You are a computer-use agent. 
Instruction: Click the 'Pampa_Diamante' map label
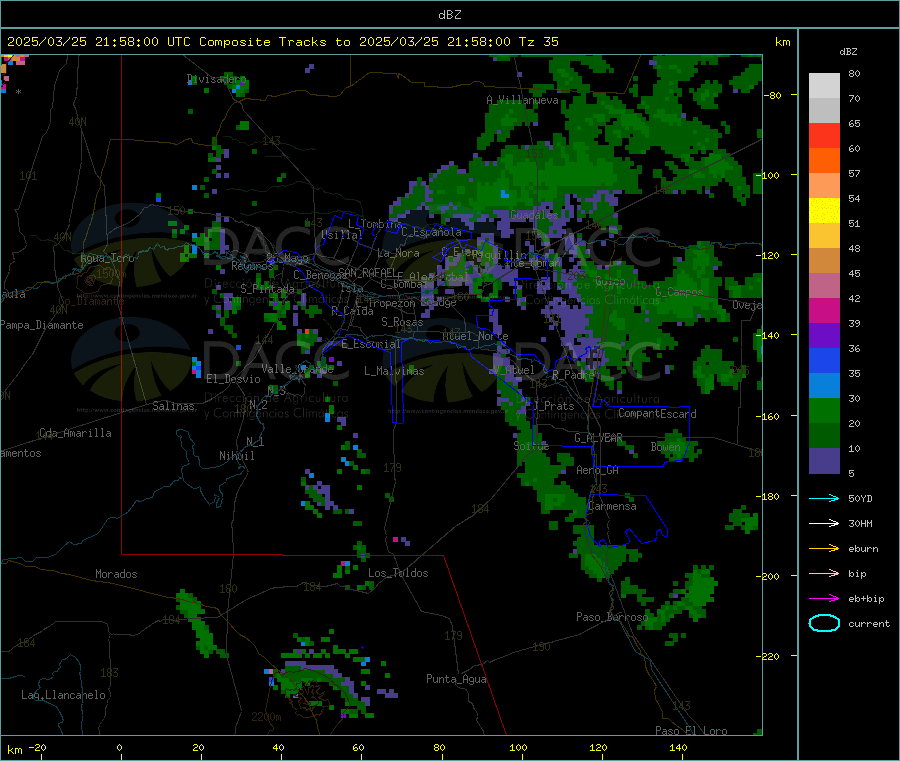42,325
